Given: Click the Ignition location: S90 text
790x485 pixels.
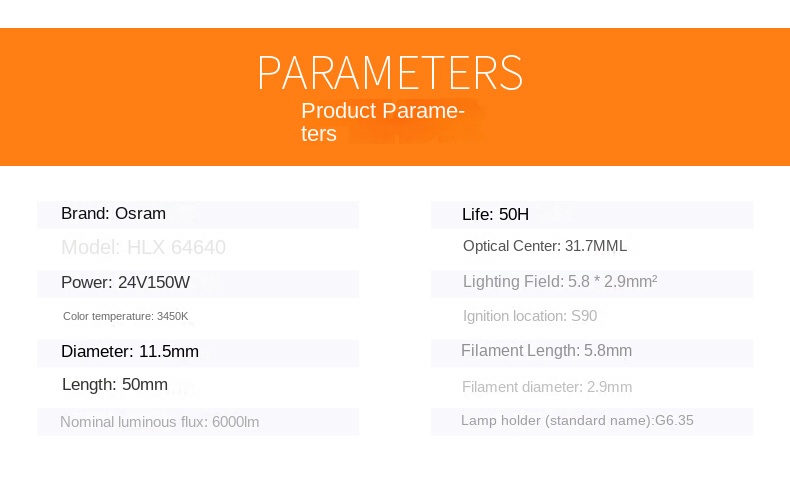Looking at the screenshot, I should click(x=530, y=316).
